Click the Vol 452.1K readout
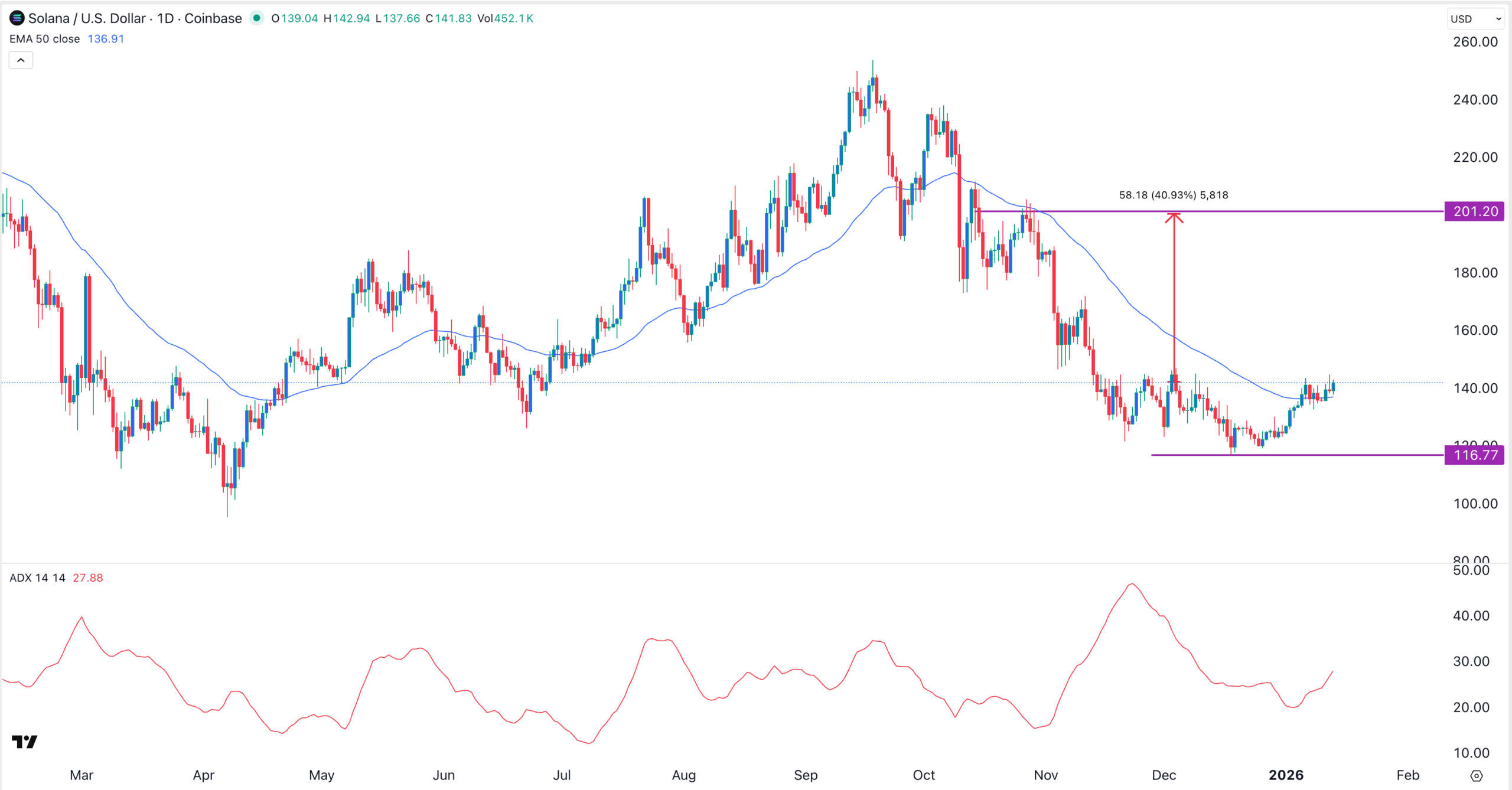Screen dimensions: 1512x790 (506, 18)
